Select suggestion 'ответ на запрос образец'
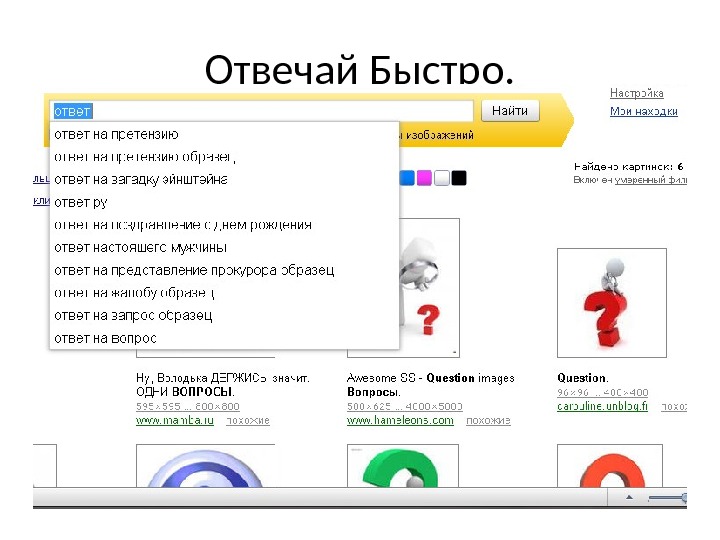720x540 pixels. click(224, 315)
